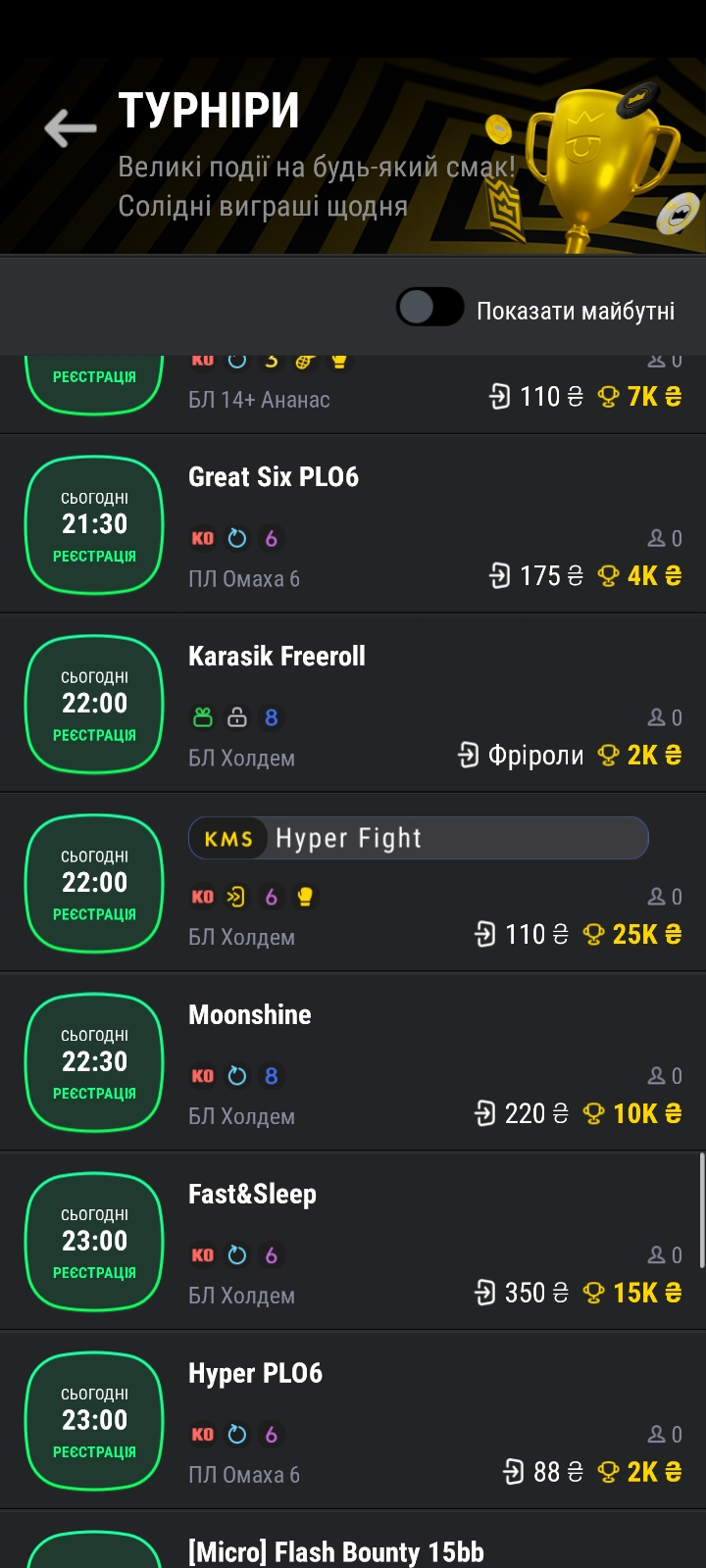Toggle the Показати майбутні switch

[x=429, y=308]
